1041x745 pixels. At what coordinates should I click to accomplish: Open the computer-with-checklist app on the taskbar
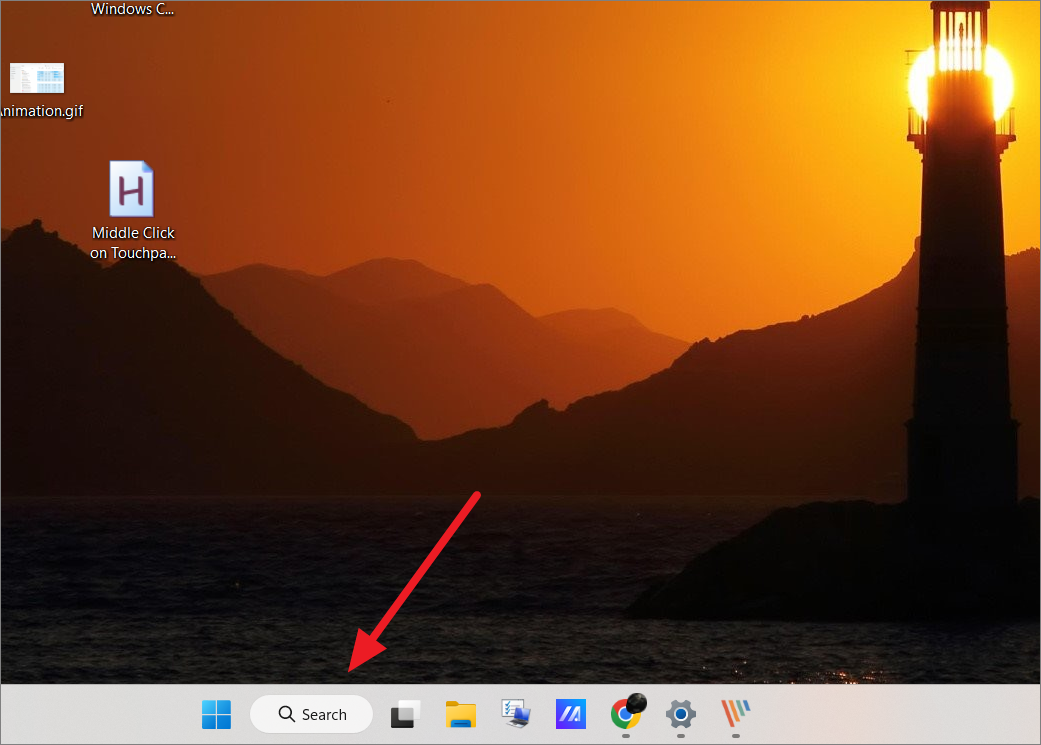pos(515,714)
